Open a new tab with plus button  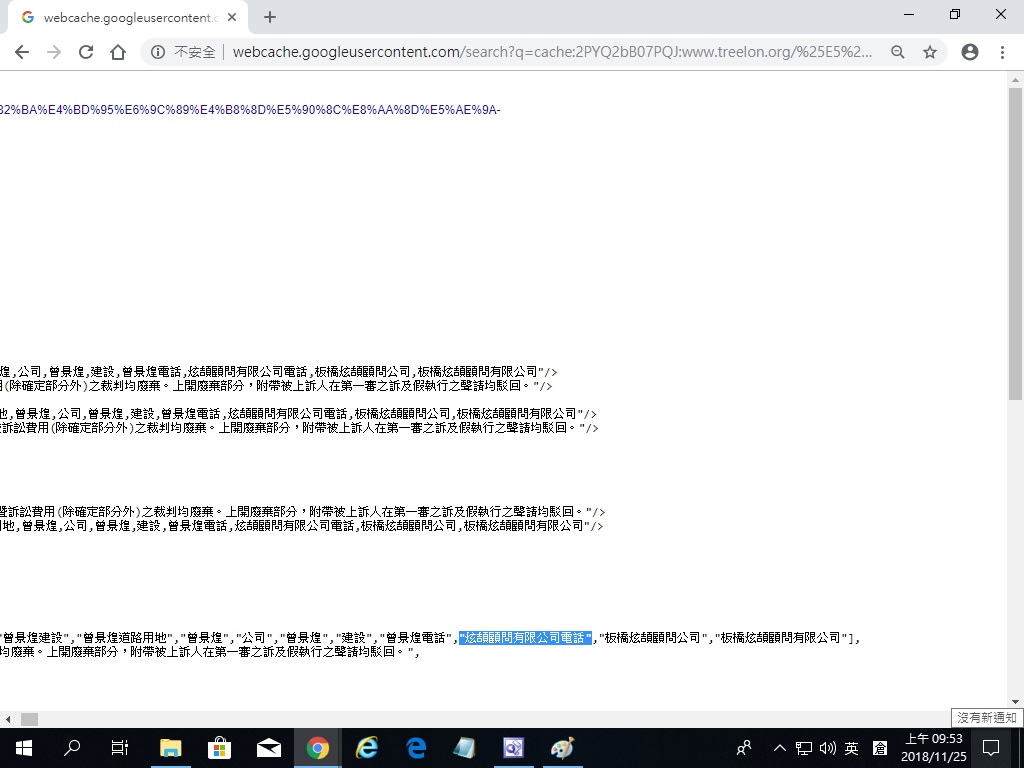(x=270, y=17)
